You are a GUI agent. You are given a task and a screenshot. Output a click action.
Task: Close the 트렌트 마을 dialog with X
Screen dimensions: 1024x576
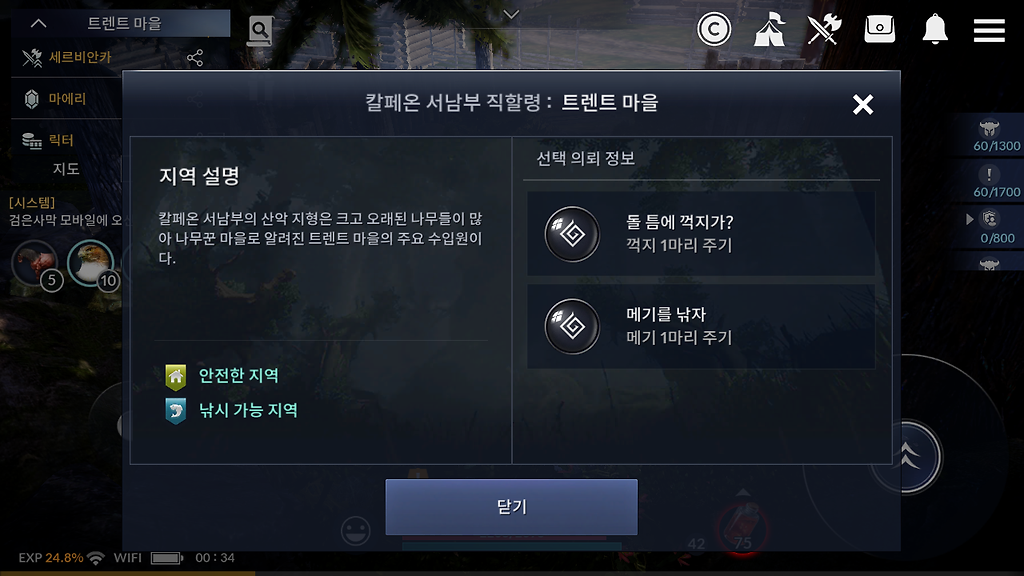[x=863, y=104]
